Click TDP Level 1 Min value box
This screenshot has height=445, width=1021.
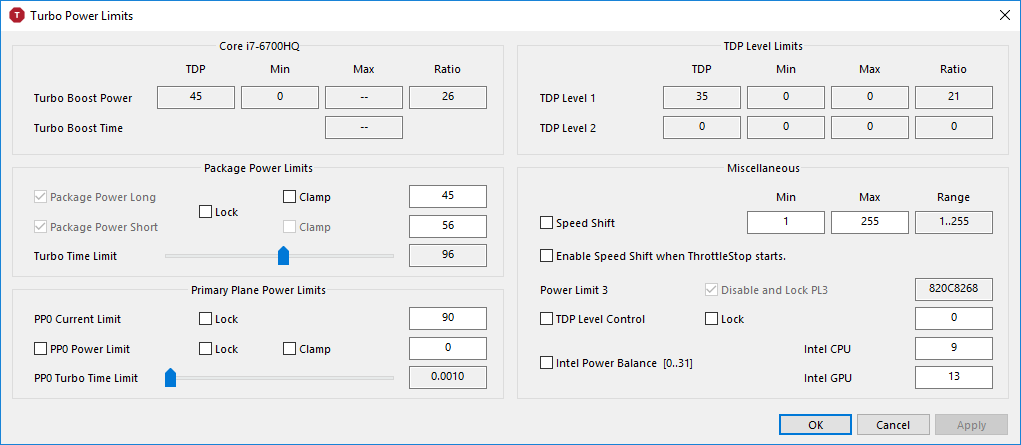pos(786,98)
